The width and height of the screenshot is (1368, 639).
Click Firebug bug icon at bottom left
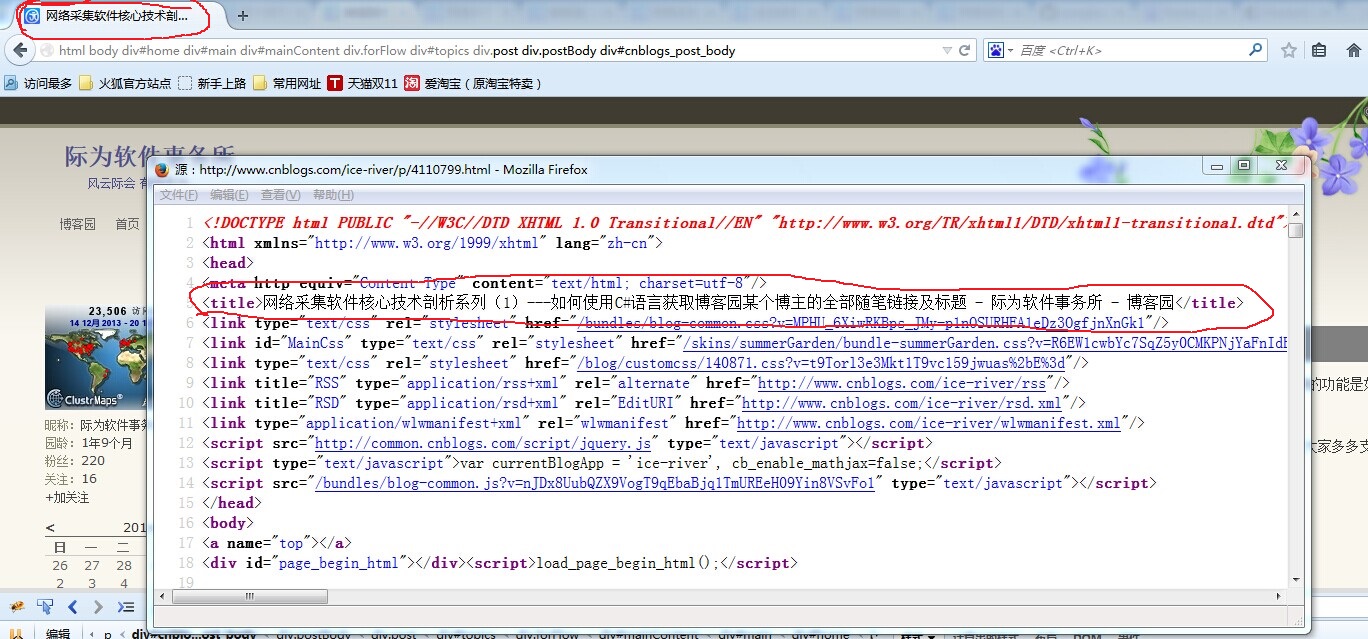click(15, 606)
